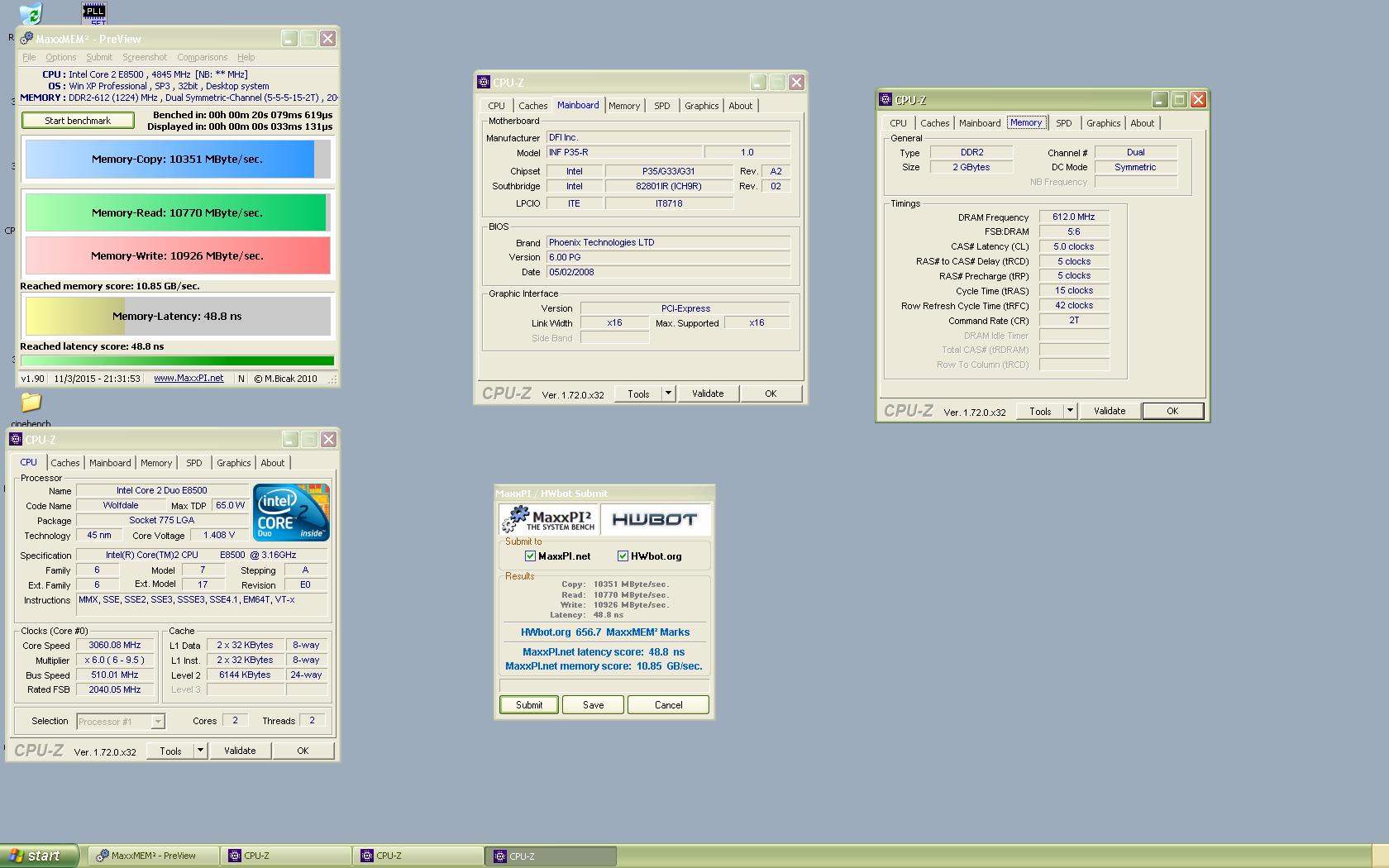Viewport: 1389px width, 868px height.
Task: Click the Memory-Latency result bar
Action: 177,316
